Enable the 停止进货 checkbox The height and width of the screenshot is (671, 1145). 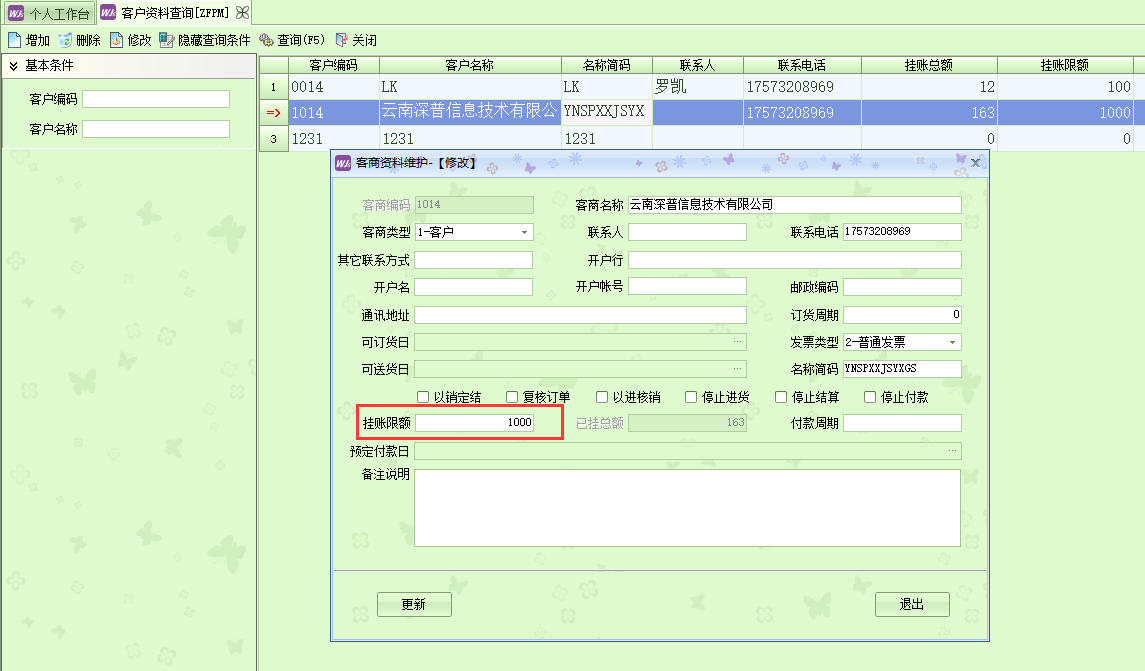(689, 395)
